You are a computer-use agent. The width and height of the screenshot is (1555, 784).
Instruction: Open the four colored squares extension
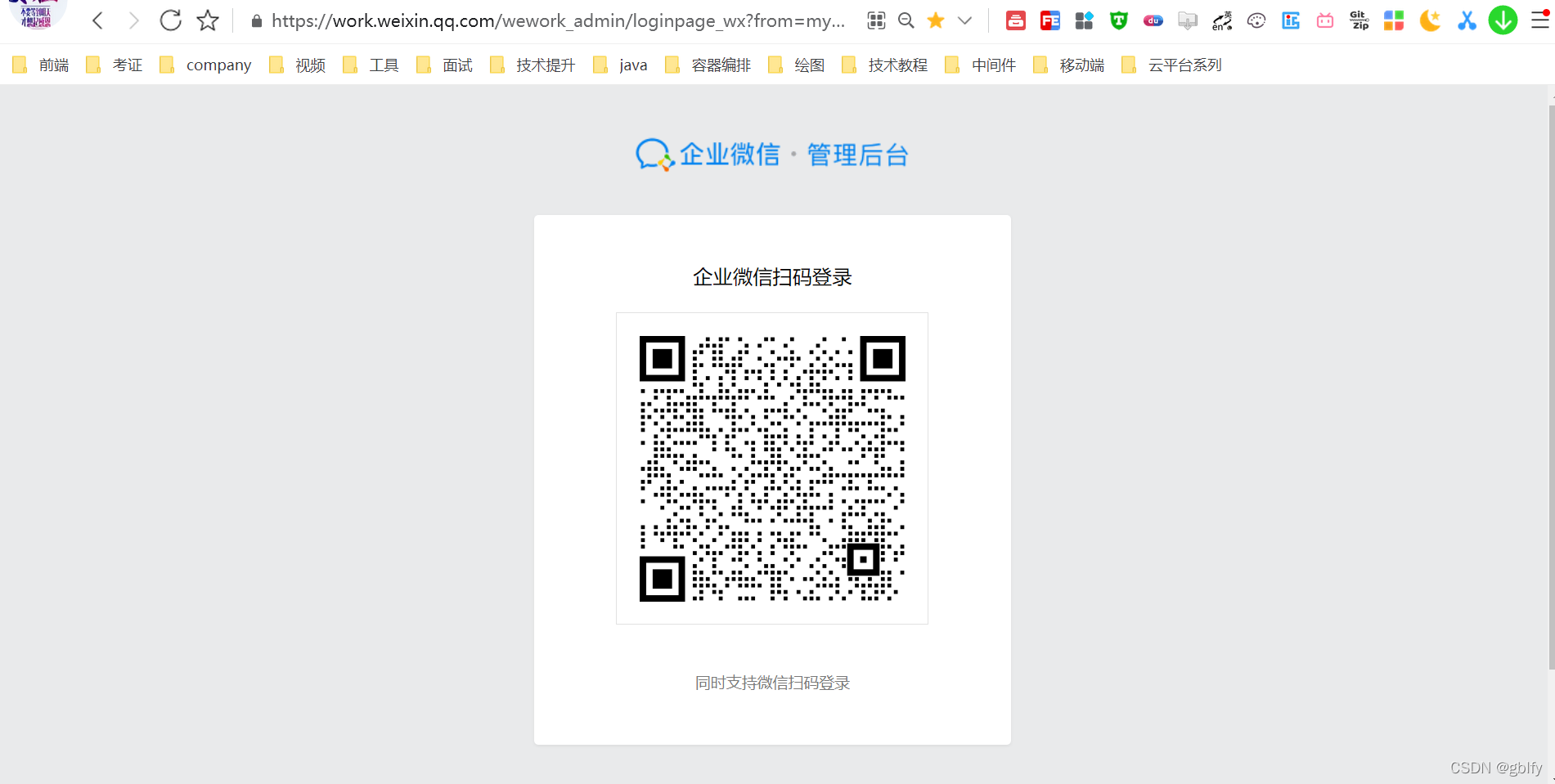pos(1394,20)
